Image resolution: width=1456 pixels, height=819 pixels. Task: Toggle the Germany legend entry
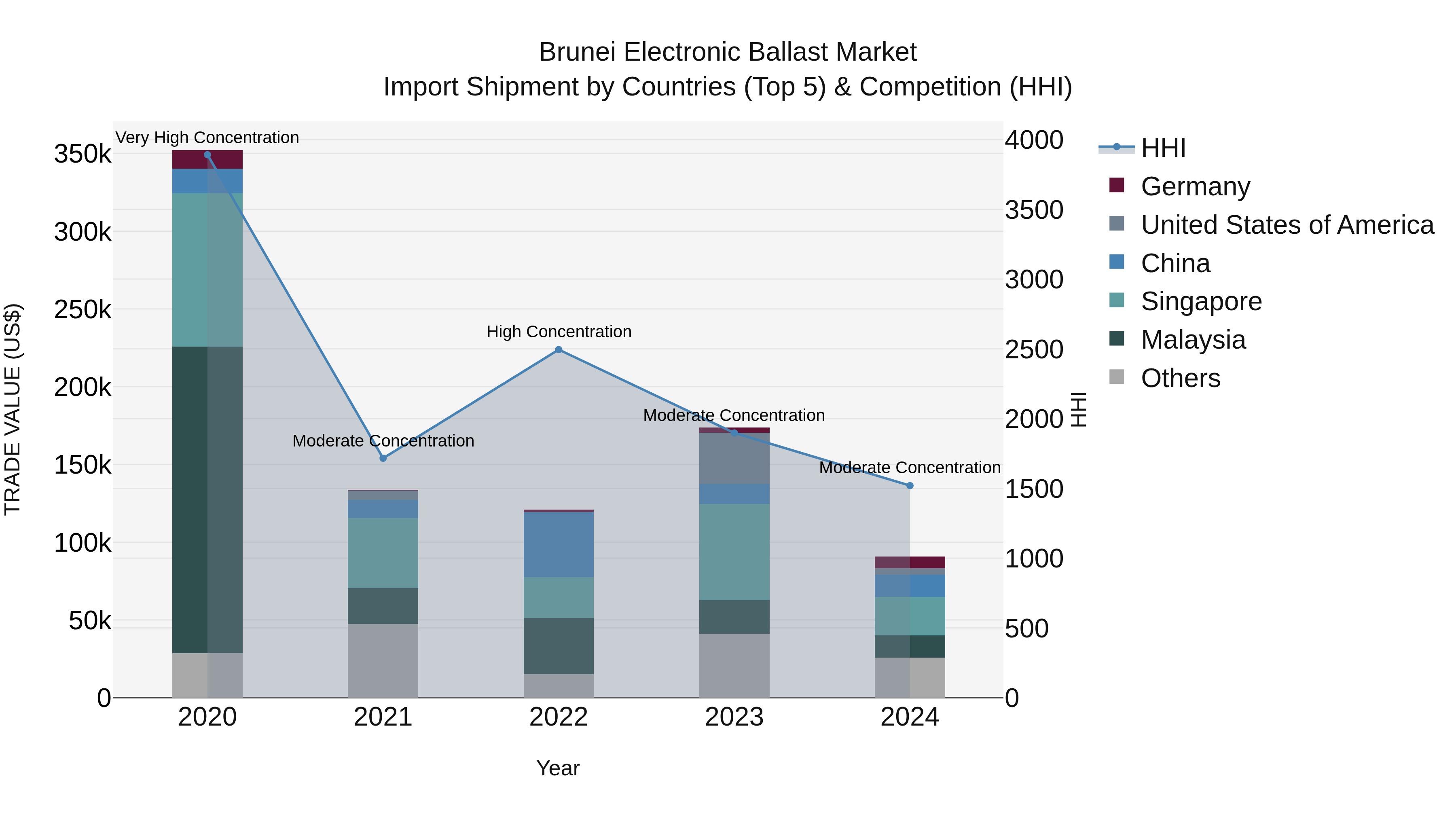[1180, 186]
